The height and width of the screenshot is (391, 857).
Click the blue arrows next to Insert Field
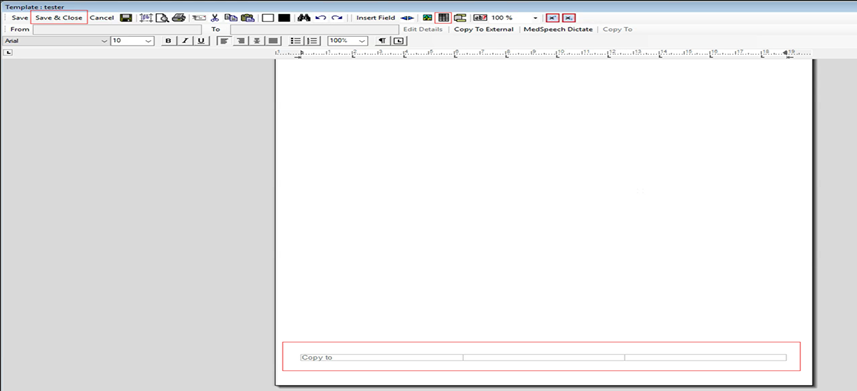click(407, 18)
